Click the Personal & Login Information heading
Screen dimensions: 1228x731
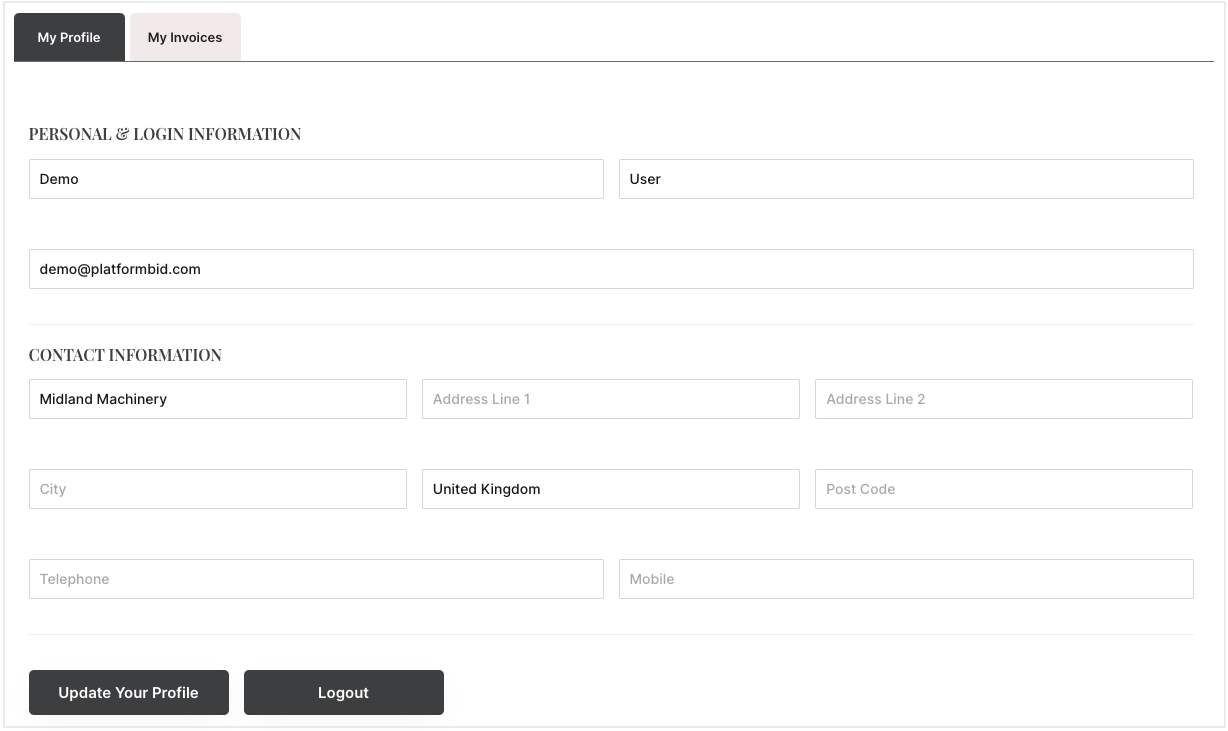coord(165,134)
